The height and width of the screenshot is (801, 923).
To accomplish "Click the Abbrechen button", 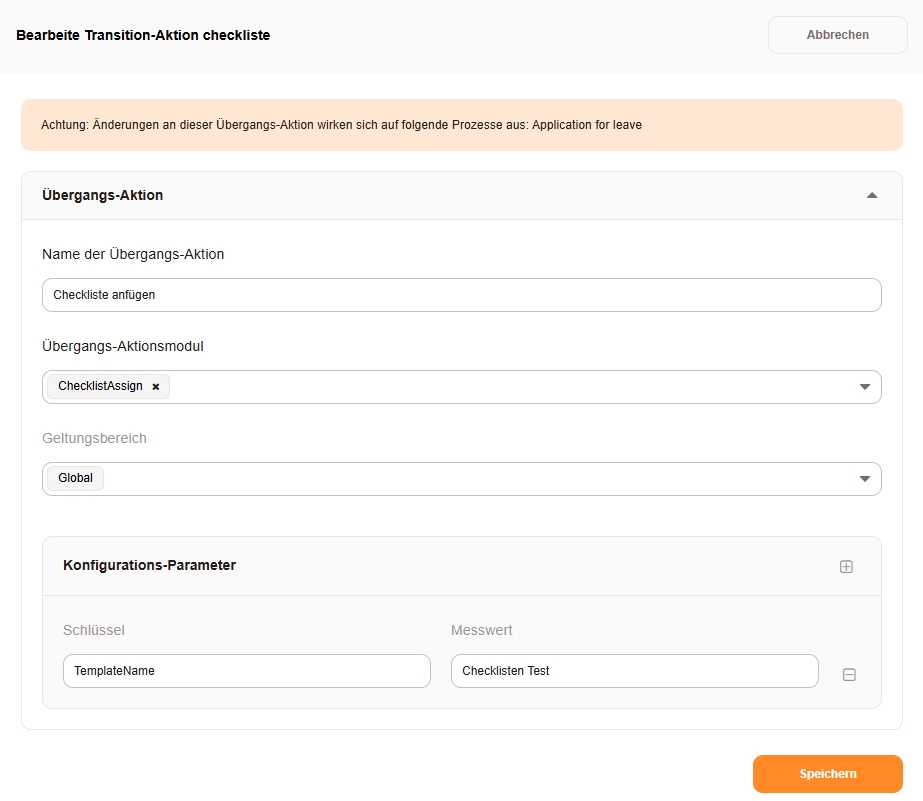I will (x=837, y=35).
